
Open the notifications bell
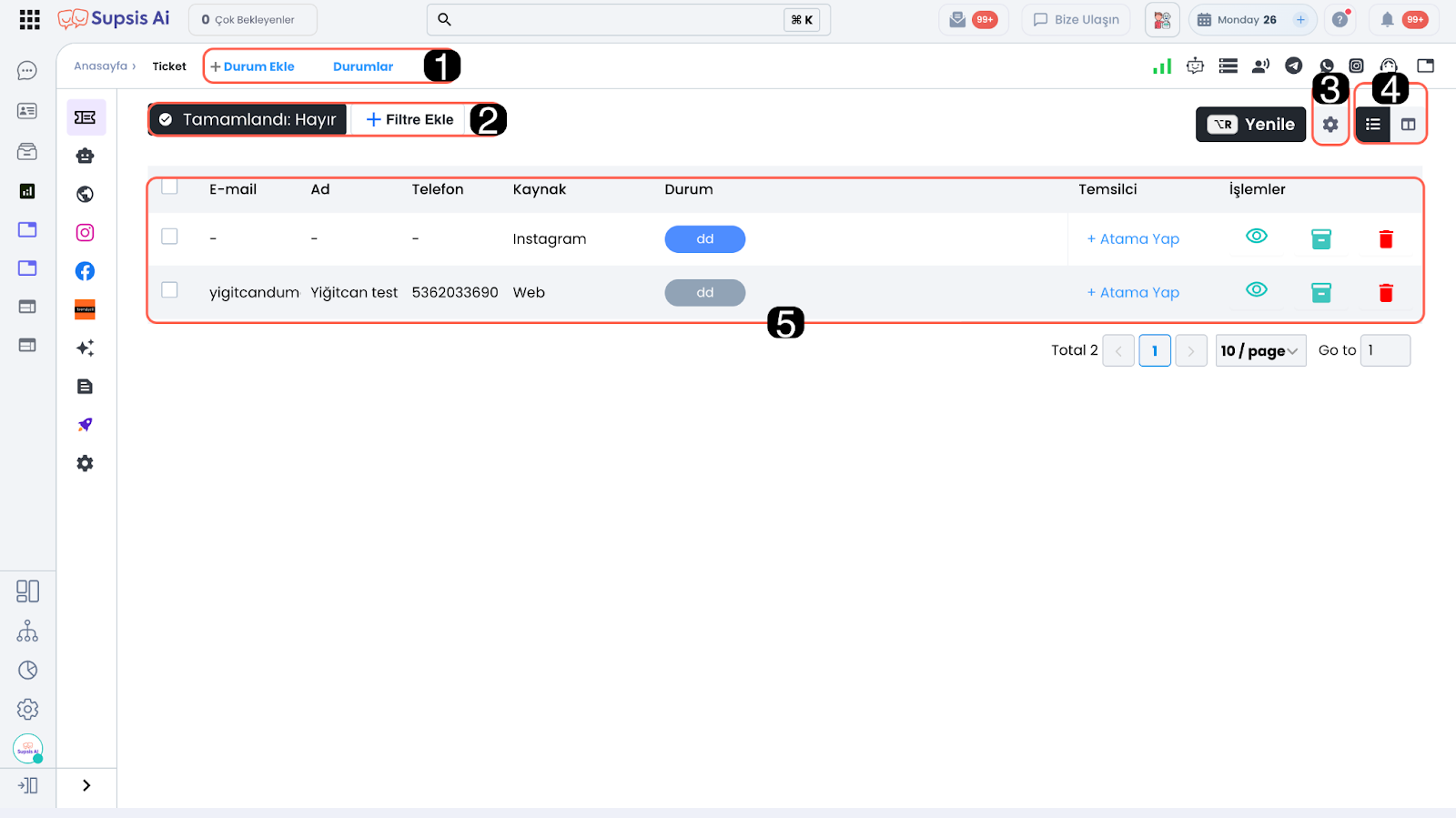[x=1387, y=19]
